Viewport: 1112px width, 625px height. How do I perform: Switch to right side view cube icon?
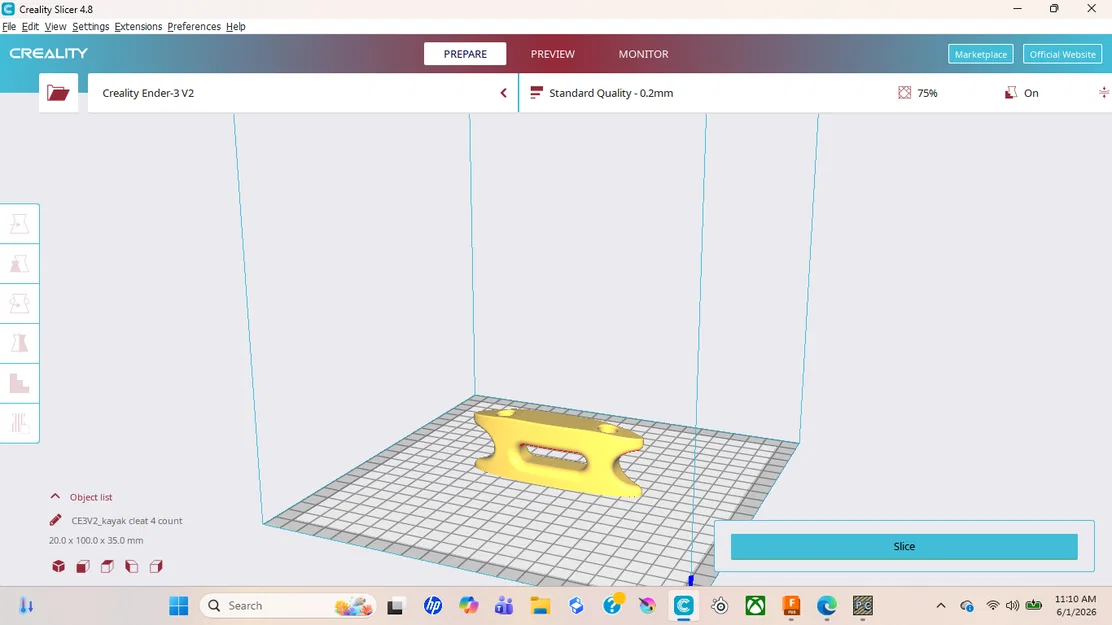156,566
